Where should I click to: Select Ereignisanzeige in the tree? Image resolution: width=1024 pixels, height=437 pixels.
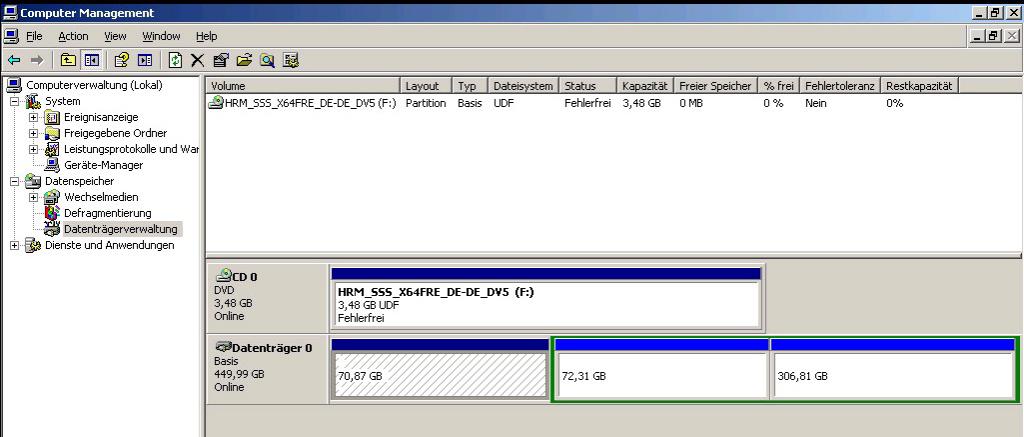(101, 118)
